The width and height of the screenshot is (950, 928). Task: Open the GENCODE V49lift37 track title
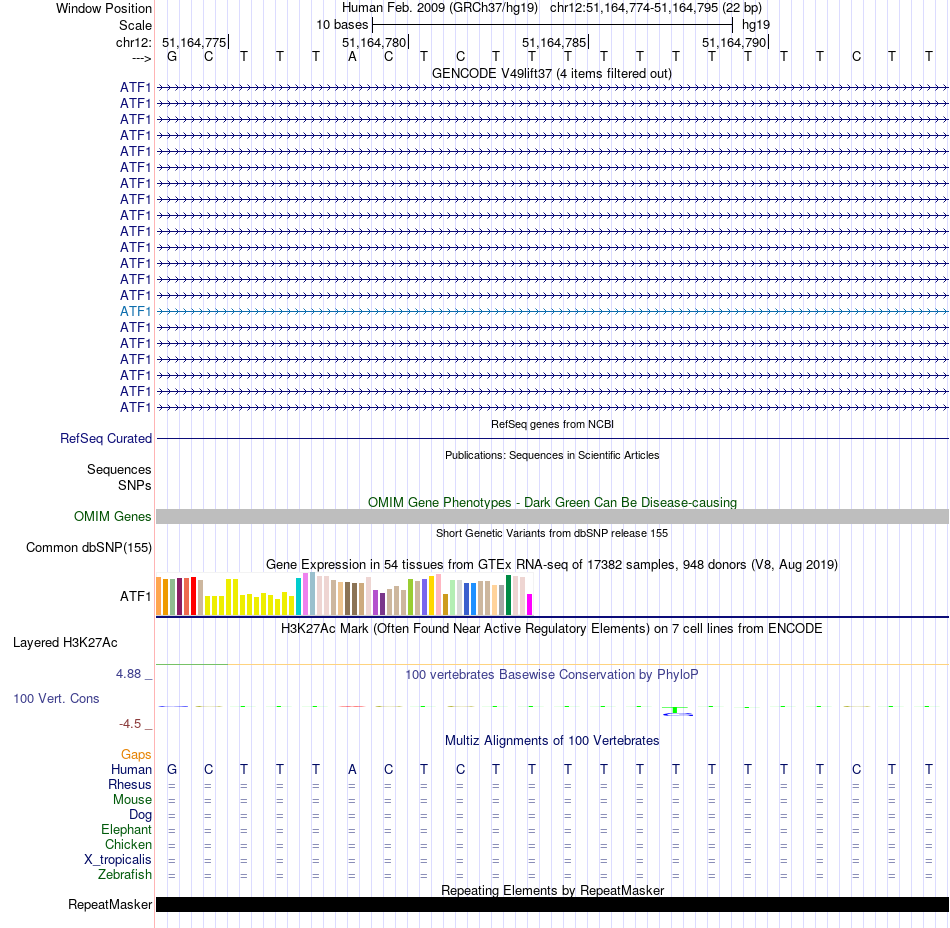pyautogui.click(x=552, y=73)
